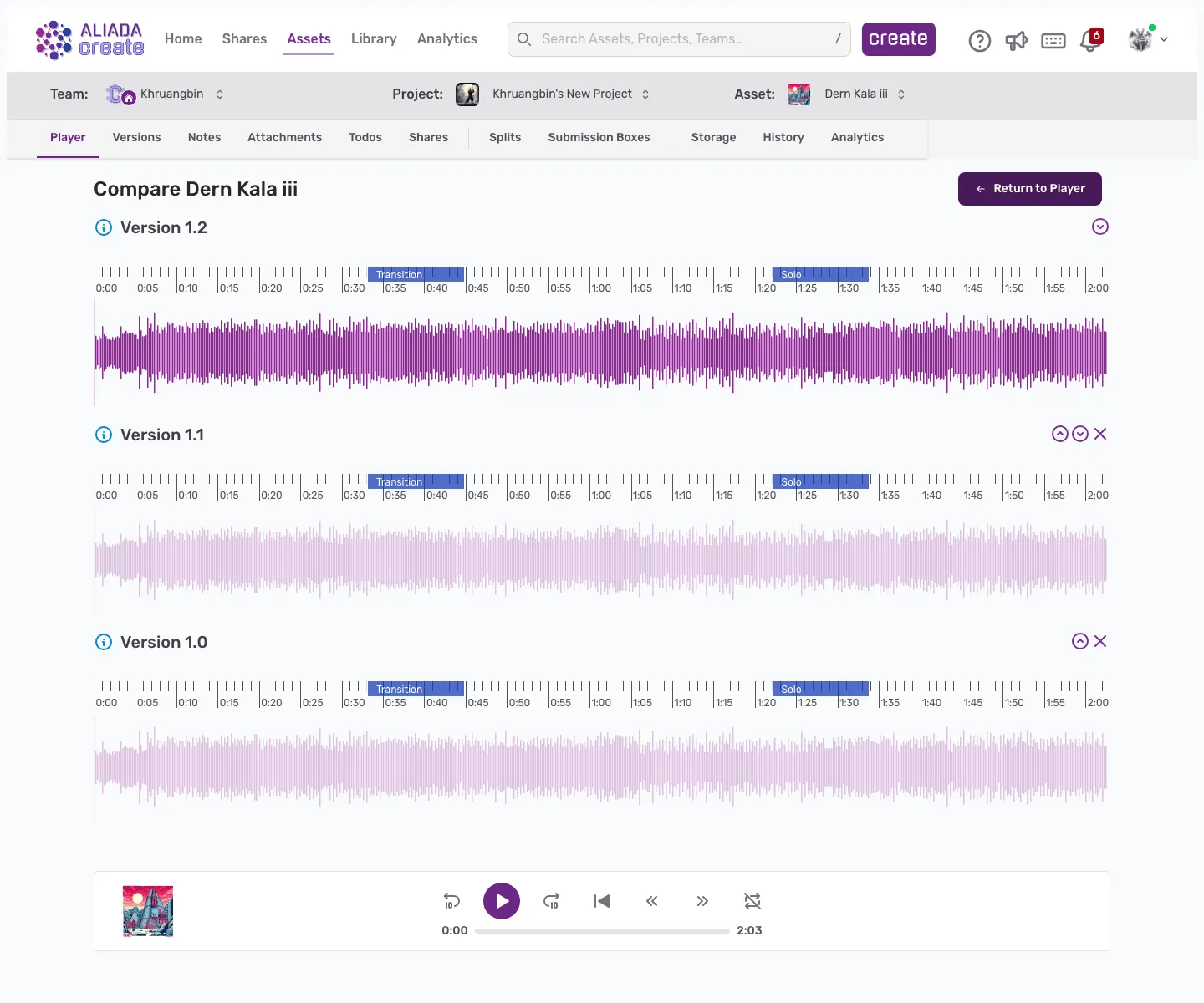Switch to the Versions tab
The image size is (1204, 1003).
tap(136, 137)
